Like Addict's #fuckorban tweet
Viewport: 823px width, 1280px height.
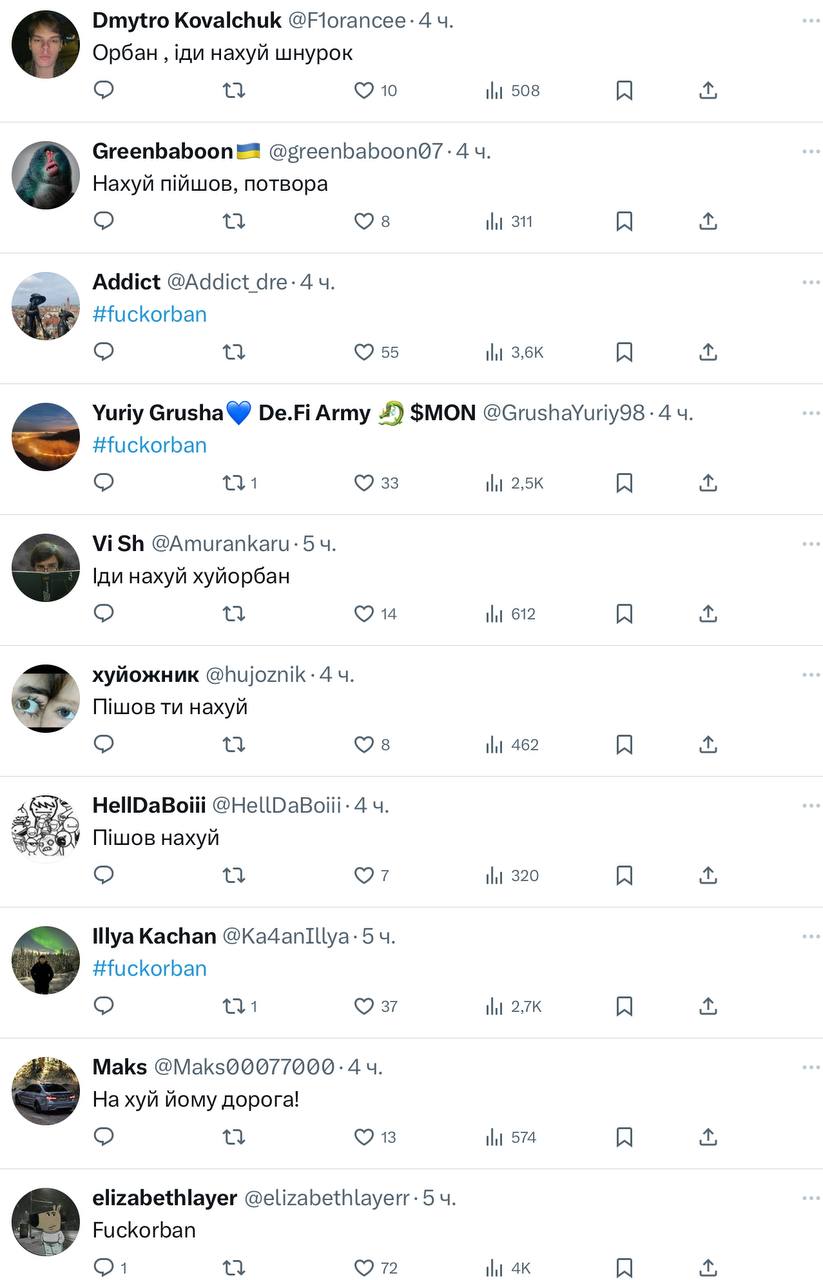coord(365,352)
